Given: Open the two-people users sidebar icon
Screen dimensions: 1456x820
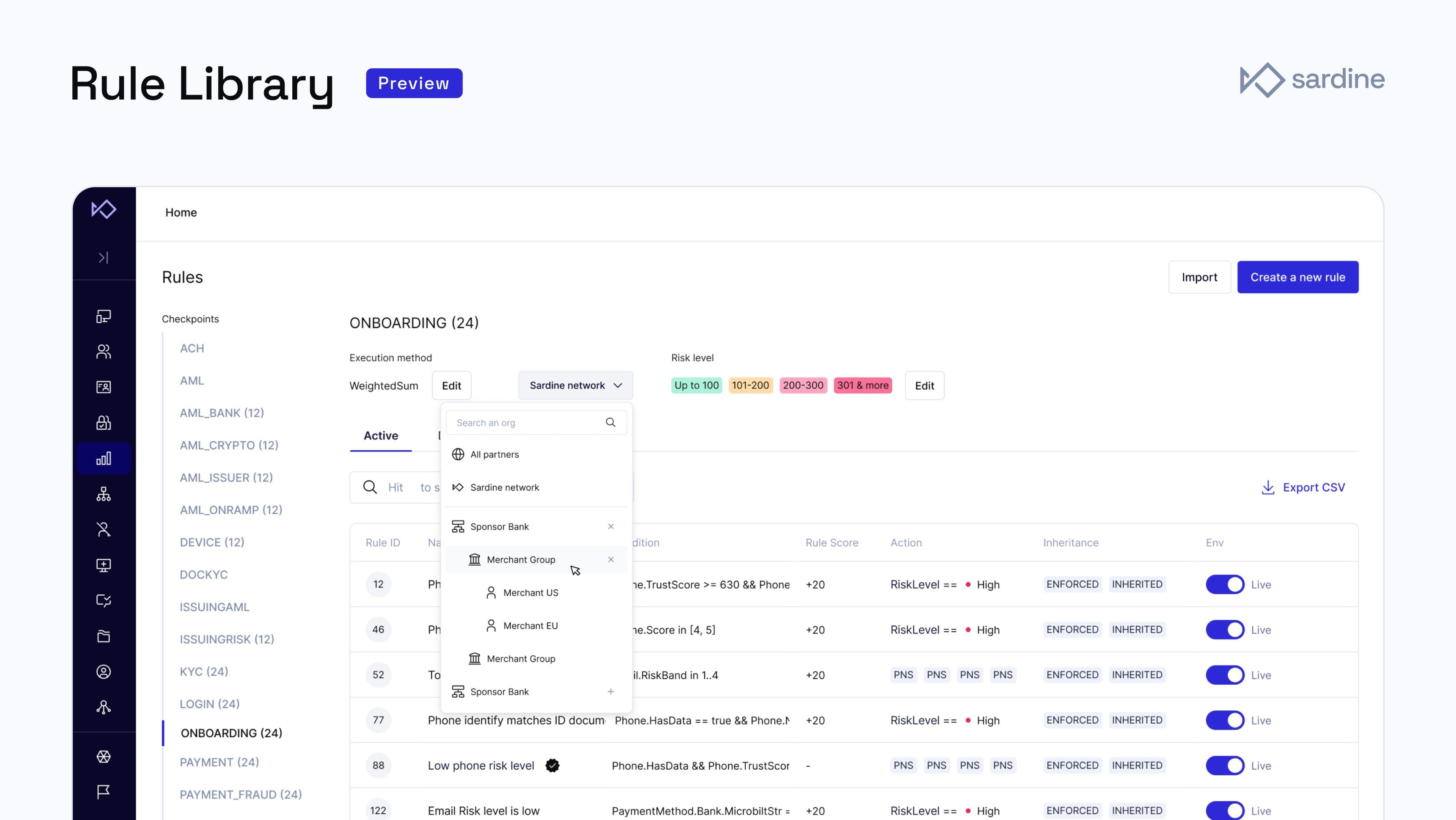Looking at the screenshot, I should tap(104, 351).
